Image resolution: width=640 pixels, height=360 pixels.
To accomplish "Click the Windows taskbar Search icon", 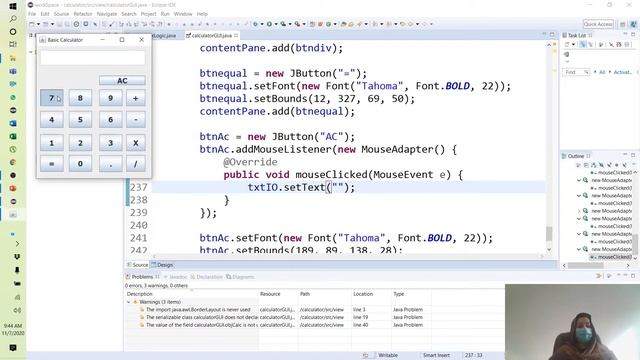I will (x=13, y=19).
